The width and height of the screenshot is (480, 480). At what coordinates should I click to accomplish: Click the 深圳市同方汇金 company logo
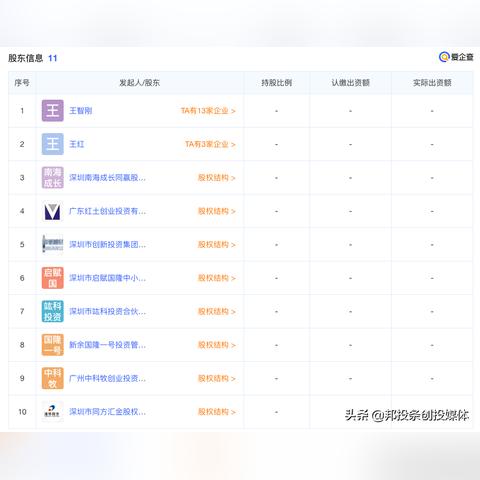click(x=52, y=412)
